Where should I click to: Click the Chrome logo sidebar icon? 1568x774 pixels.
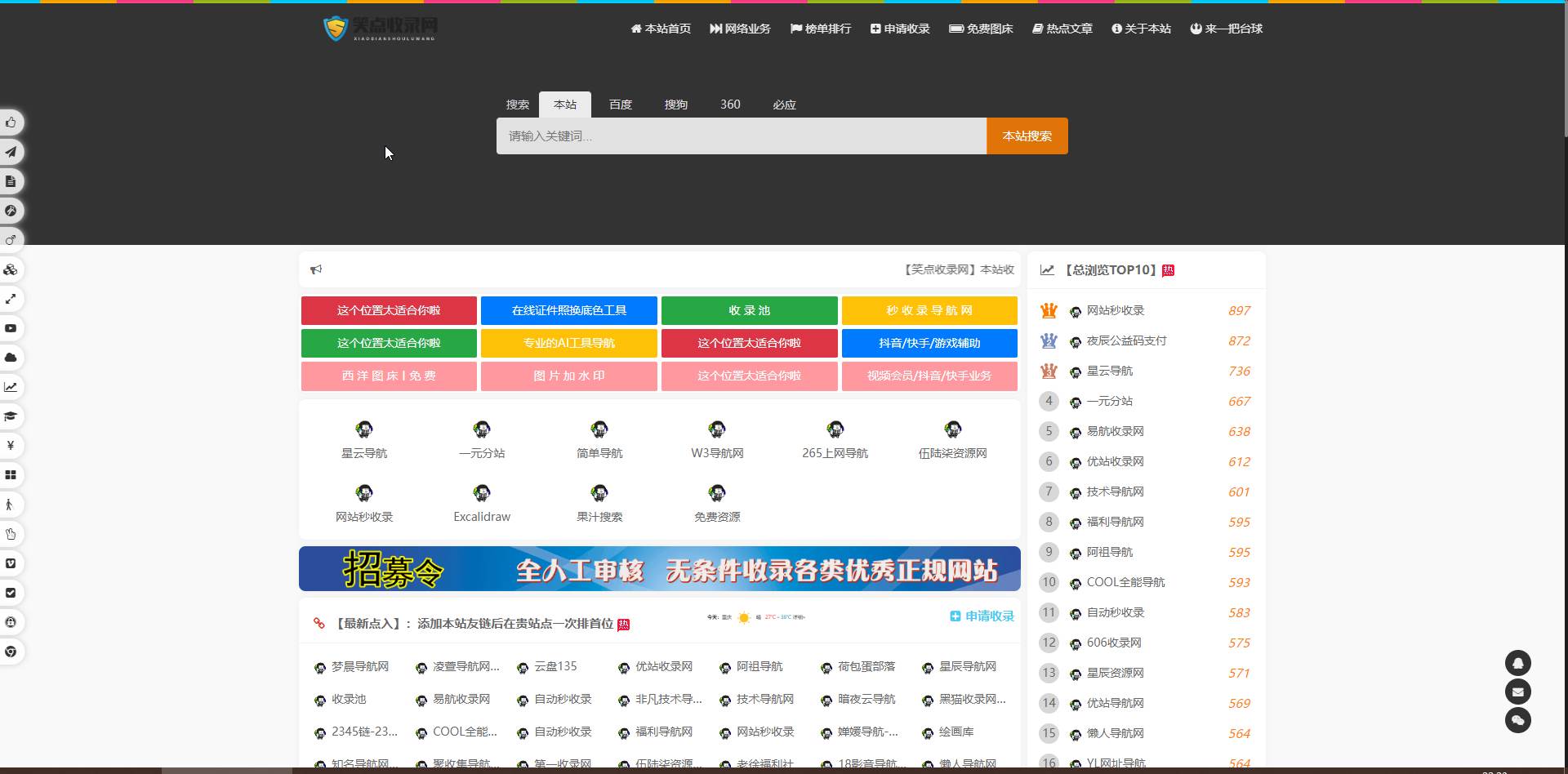pyautogui.click(x=11, y=652)
